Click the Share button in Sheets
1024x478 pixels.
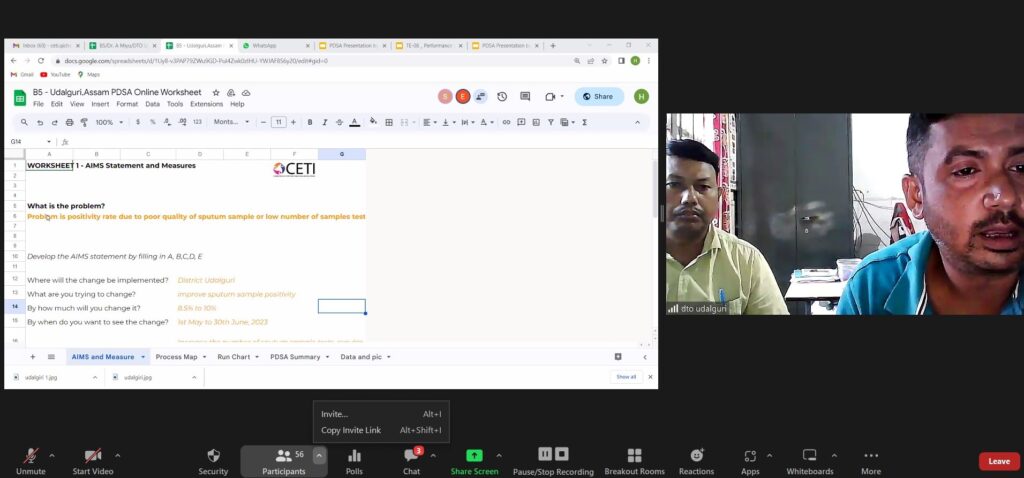point(598,96)
